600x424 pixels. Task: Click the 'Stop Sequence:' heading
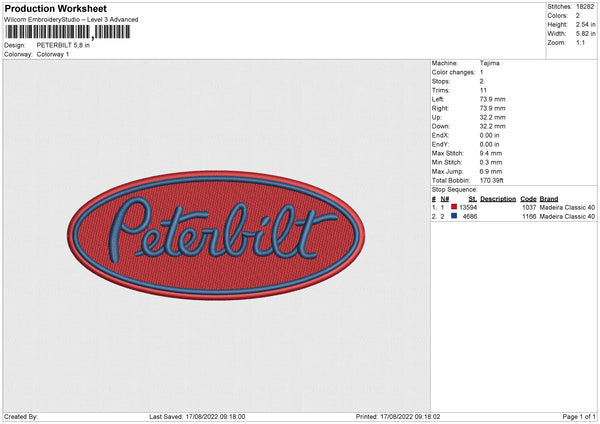(x=455, y=190)
